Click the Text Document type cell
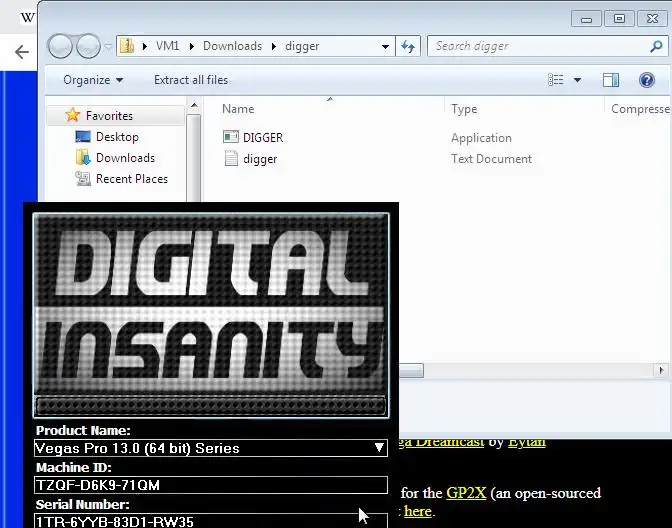The height and width of the screenshot is (528, 672). [x=491, y=159]
